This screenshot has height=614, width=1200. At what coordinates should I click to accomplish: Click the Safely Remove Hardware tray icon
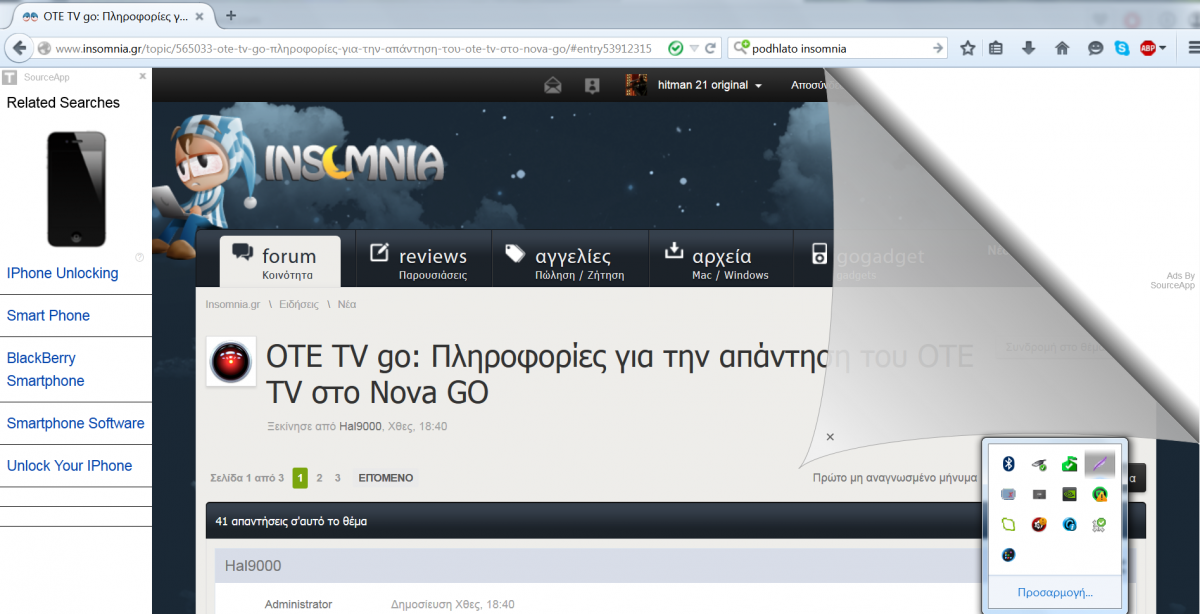1040,463
